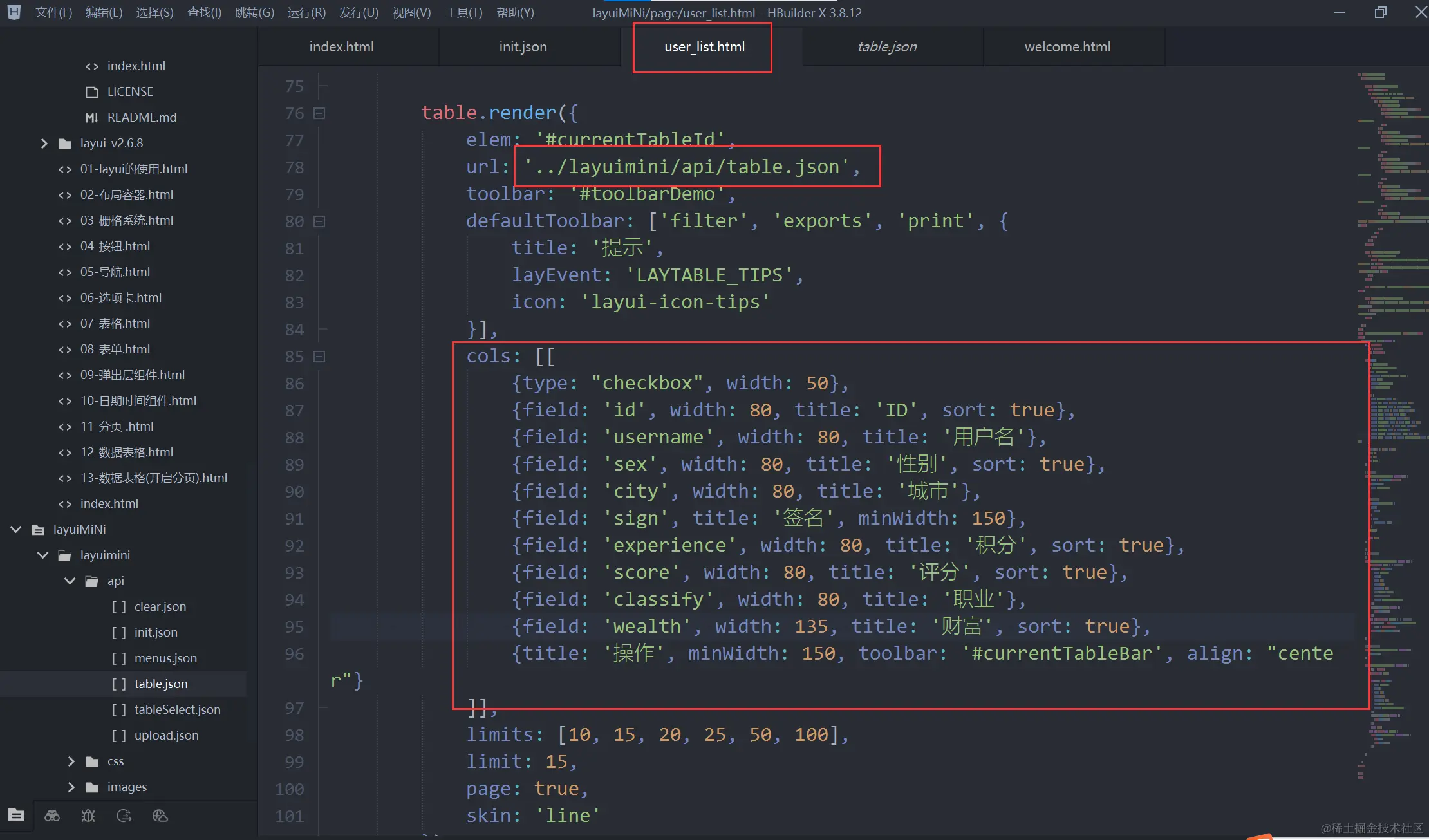Open the 文件(F) menu
Viewport: 1429px width, 840px height.
tap(53, 12)
